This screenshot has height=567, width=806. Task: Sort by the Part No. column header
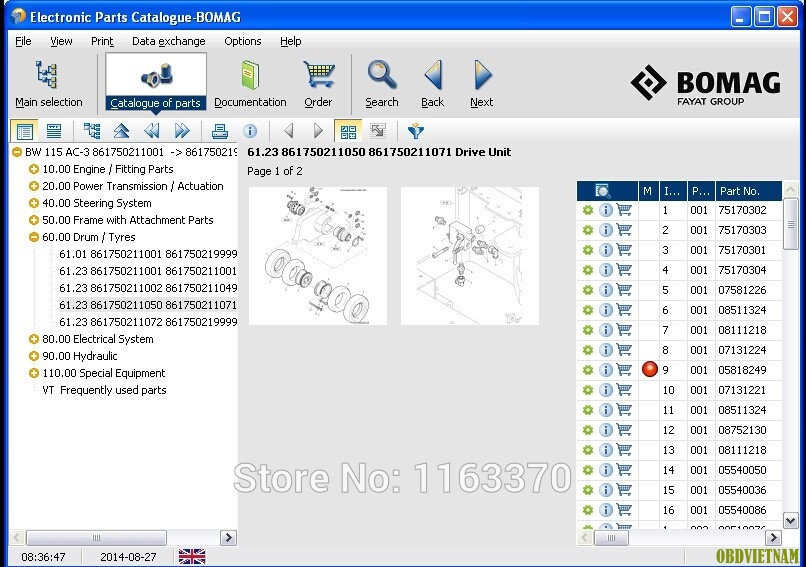748,191
